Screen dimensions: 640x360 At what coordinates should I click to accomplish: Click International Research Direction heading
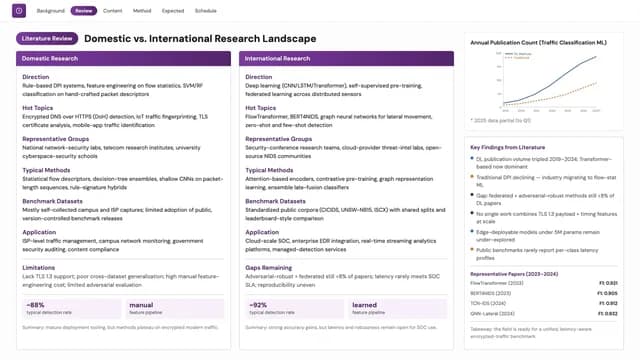point(258,77)
